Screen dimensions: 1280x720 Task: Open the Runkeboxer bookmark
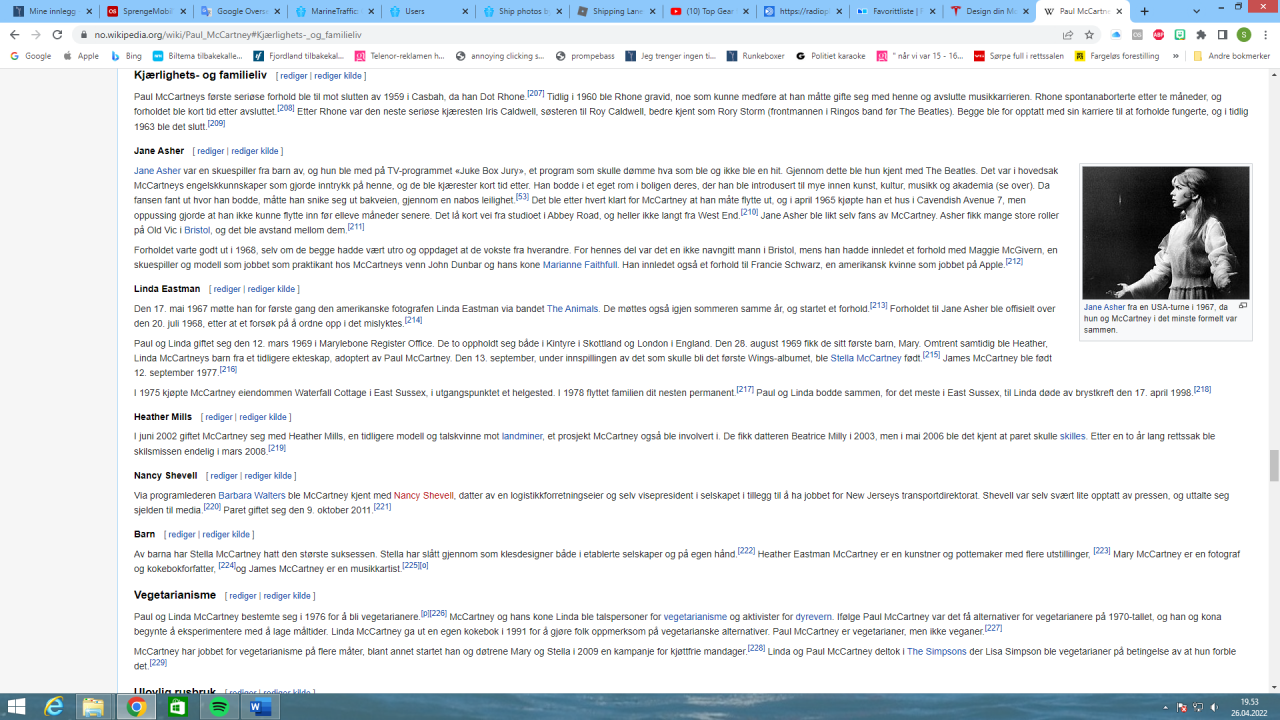(756, 56)
